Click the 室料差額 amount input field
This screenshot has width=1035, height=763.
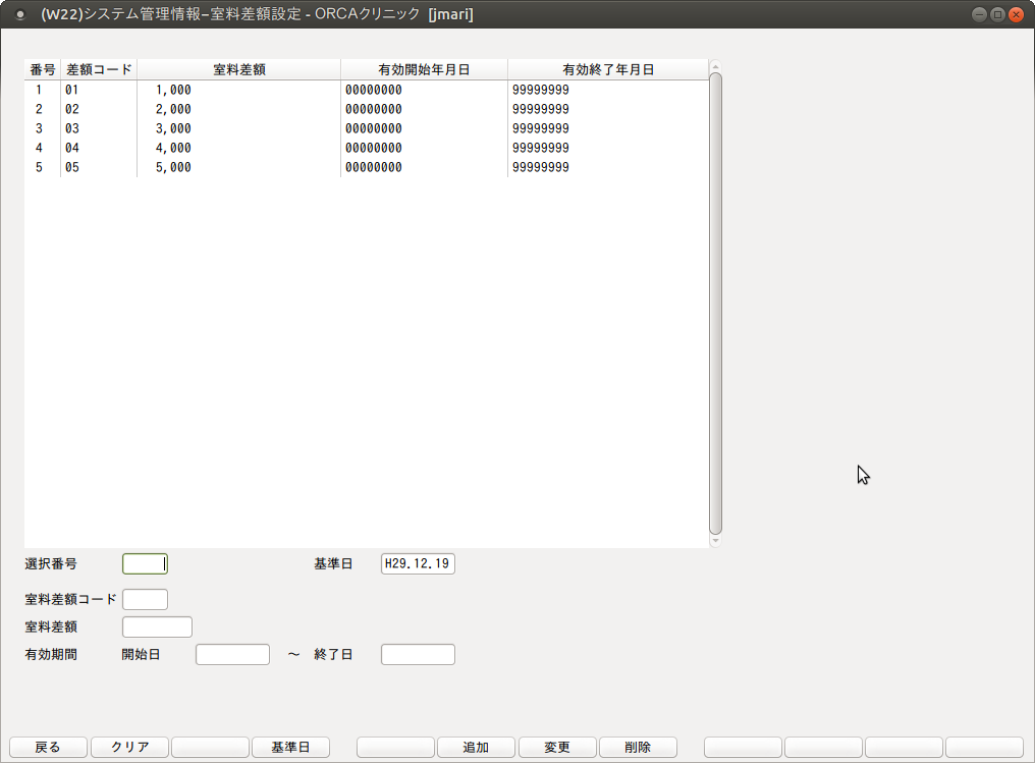[157, 627]
